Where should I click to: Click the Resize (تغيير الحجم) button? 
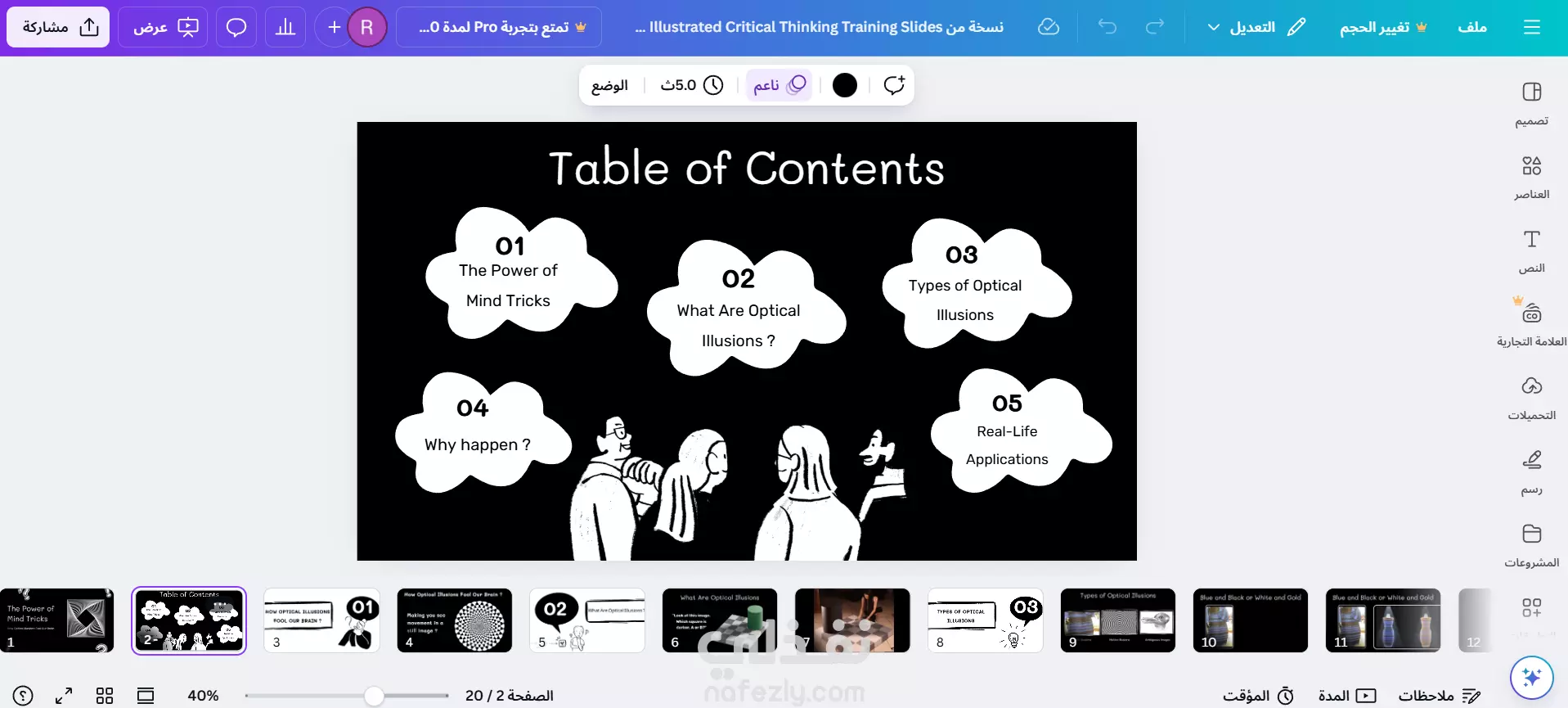[x=1382, y=27]
